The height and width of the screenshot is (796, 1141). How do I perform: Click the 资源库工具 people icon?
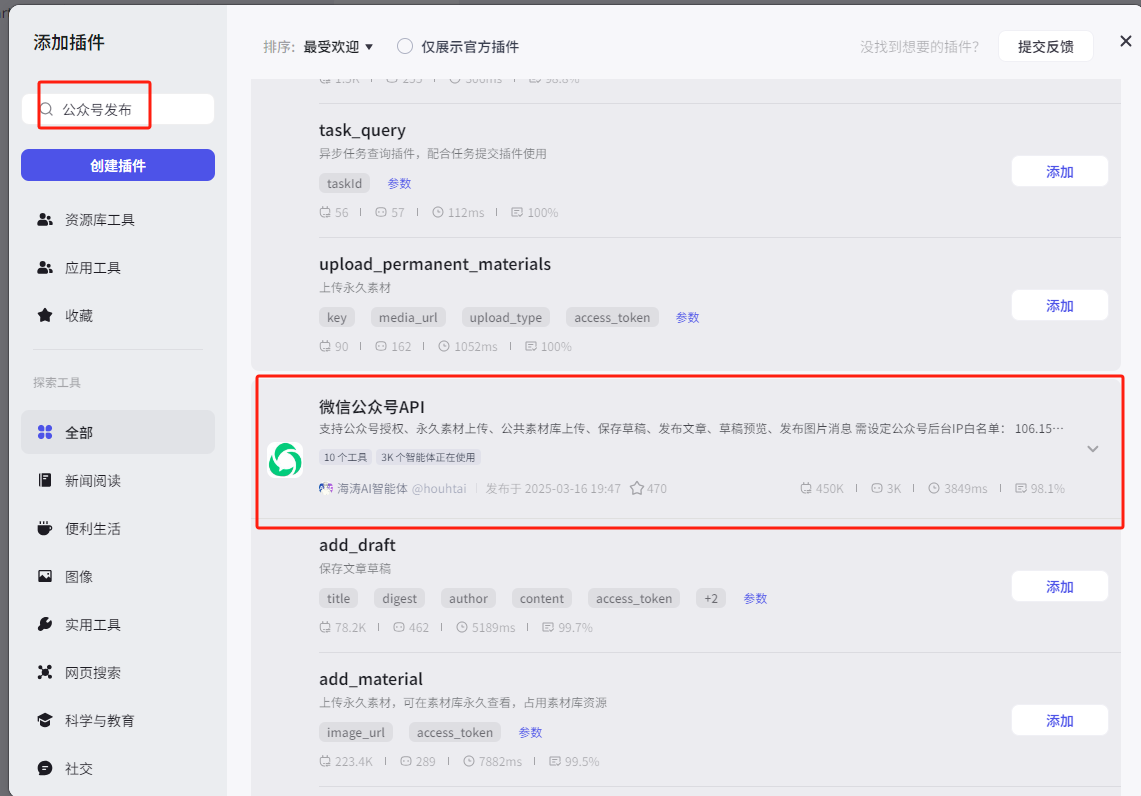[x=45, y=220]
